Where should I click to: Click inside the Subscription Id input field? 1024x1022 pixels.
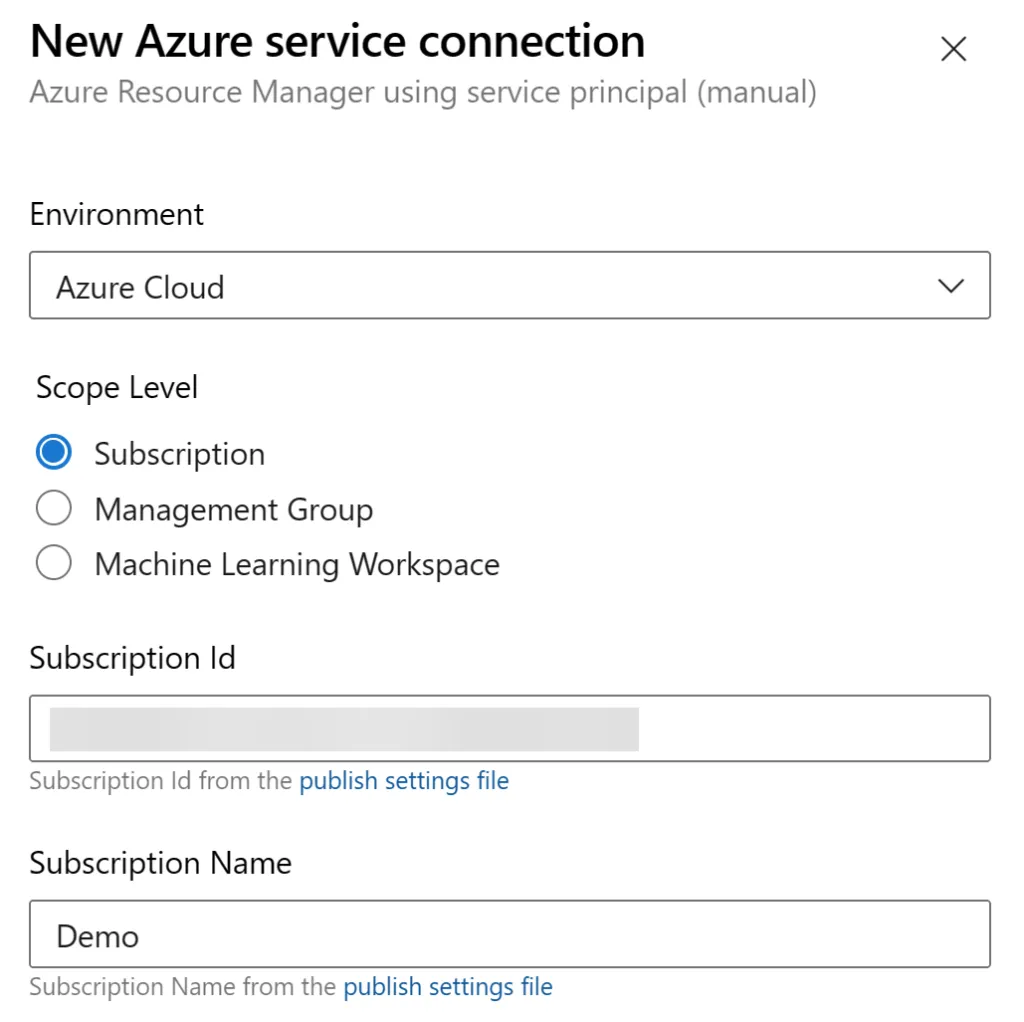point(510,728)
